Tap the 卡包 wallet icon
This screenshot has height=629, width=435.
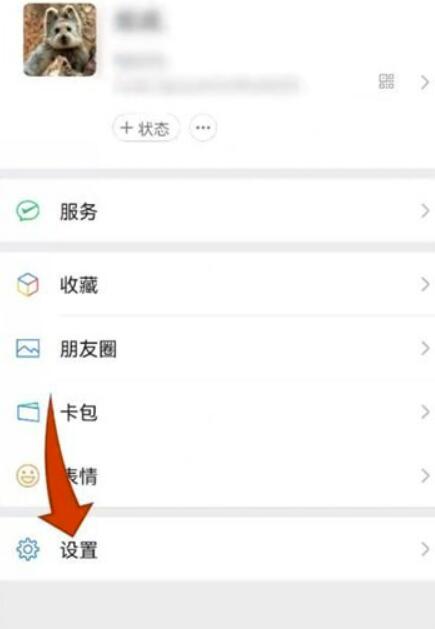pyautogui.click(x=28, y=412)
